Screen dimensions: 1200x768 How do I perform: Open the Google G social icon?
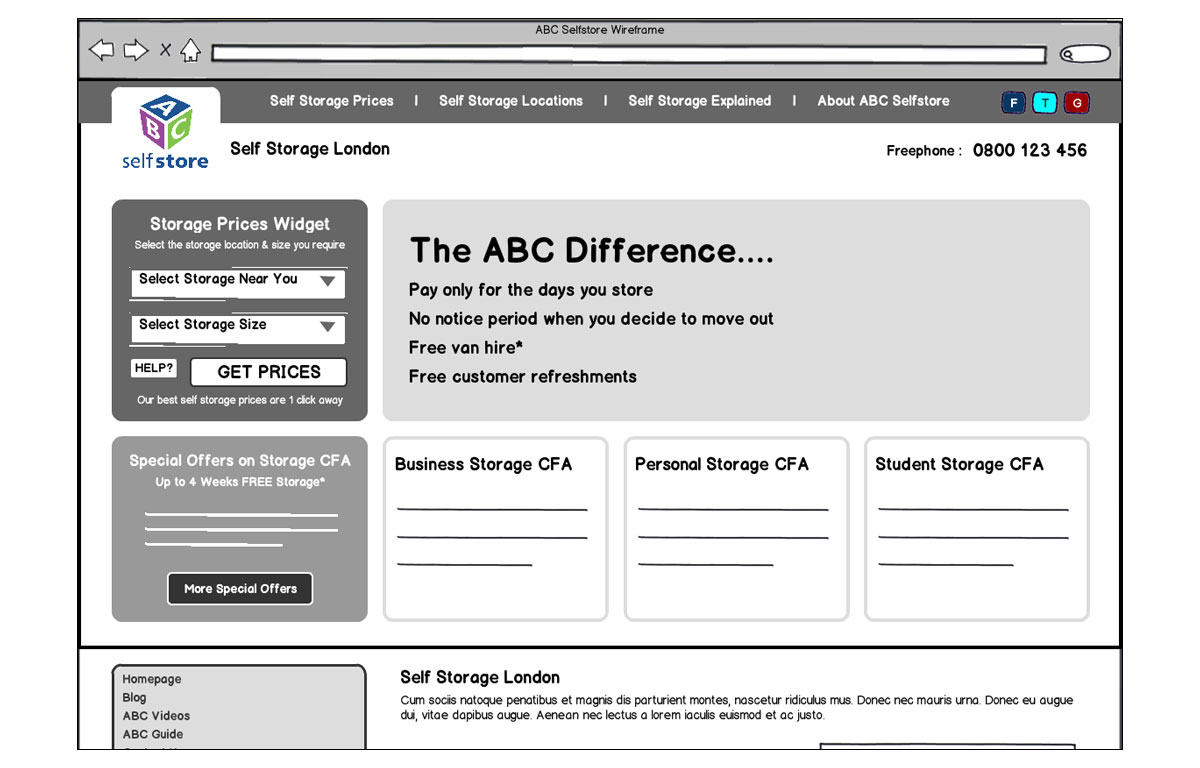pos(1077,102)
